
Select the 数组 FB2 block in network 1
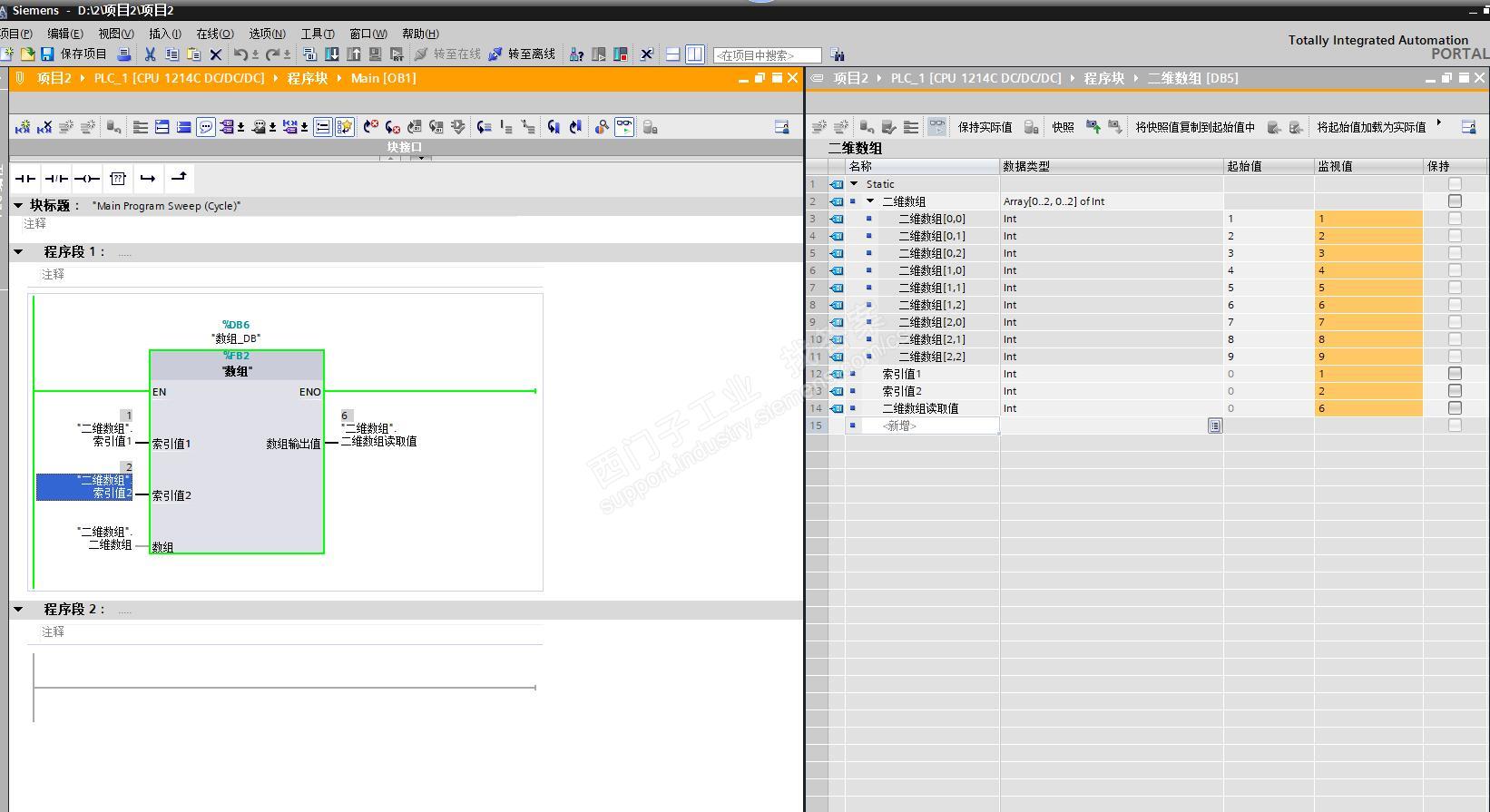[x=237, y=452]
